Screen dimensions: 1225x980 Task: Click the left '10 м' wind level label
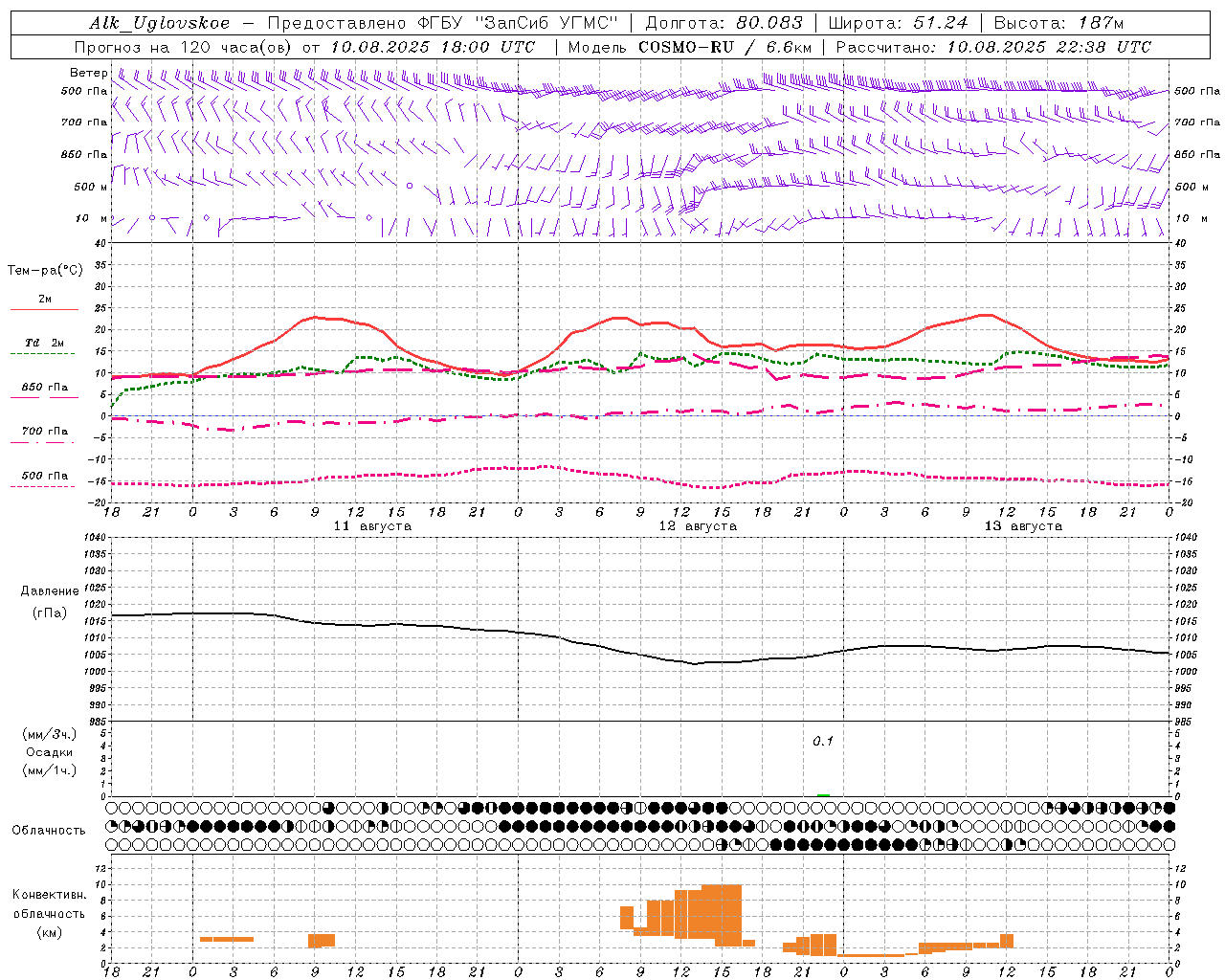click(91, 218)
